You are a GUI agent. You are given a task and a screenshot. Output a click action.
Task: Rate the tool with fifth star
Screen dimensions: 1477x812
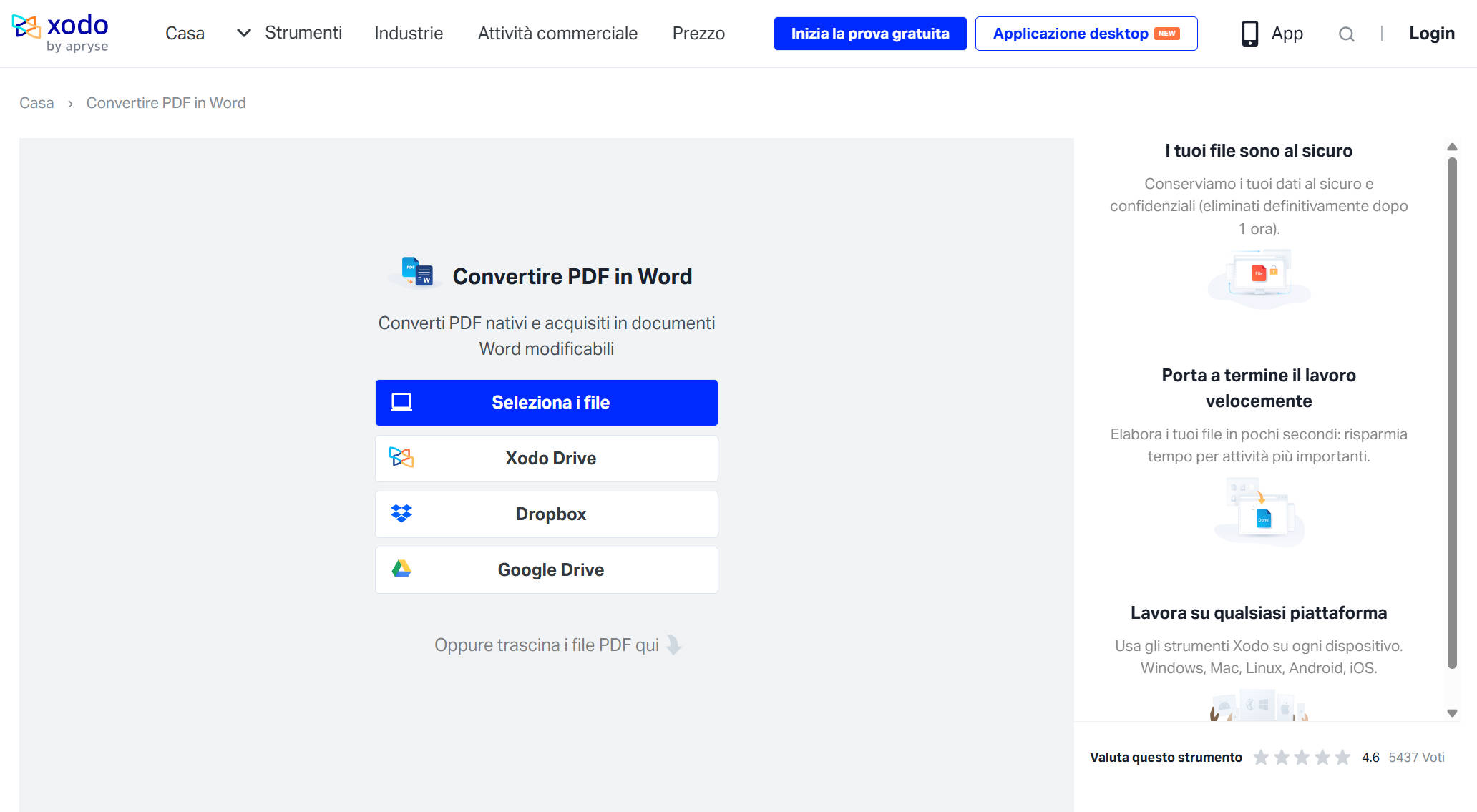point(1342,758)
